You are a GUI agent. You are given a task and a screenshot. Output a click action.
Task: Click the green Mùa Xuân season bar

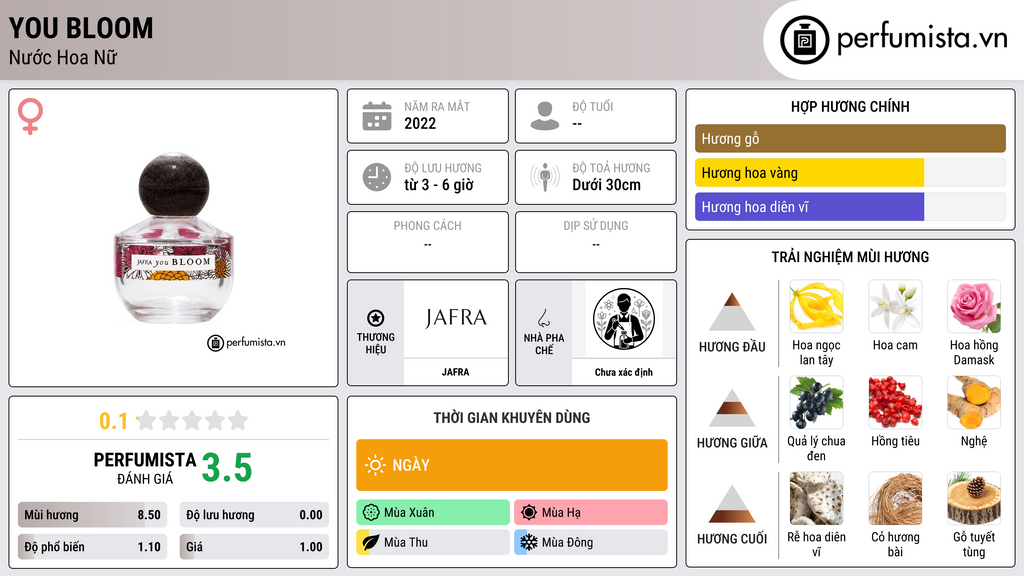433,513
